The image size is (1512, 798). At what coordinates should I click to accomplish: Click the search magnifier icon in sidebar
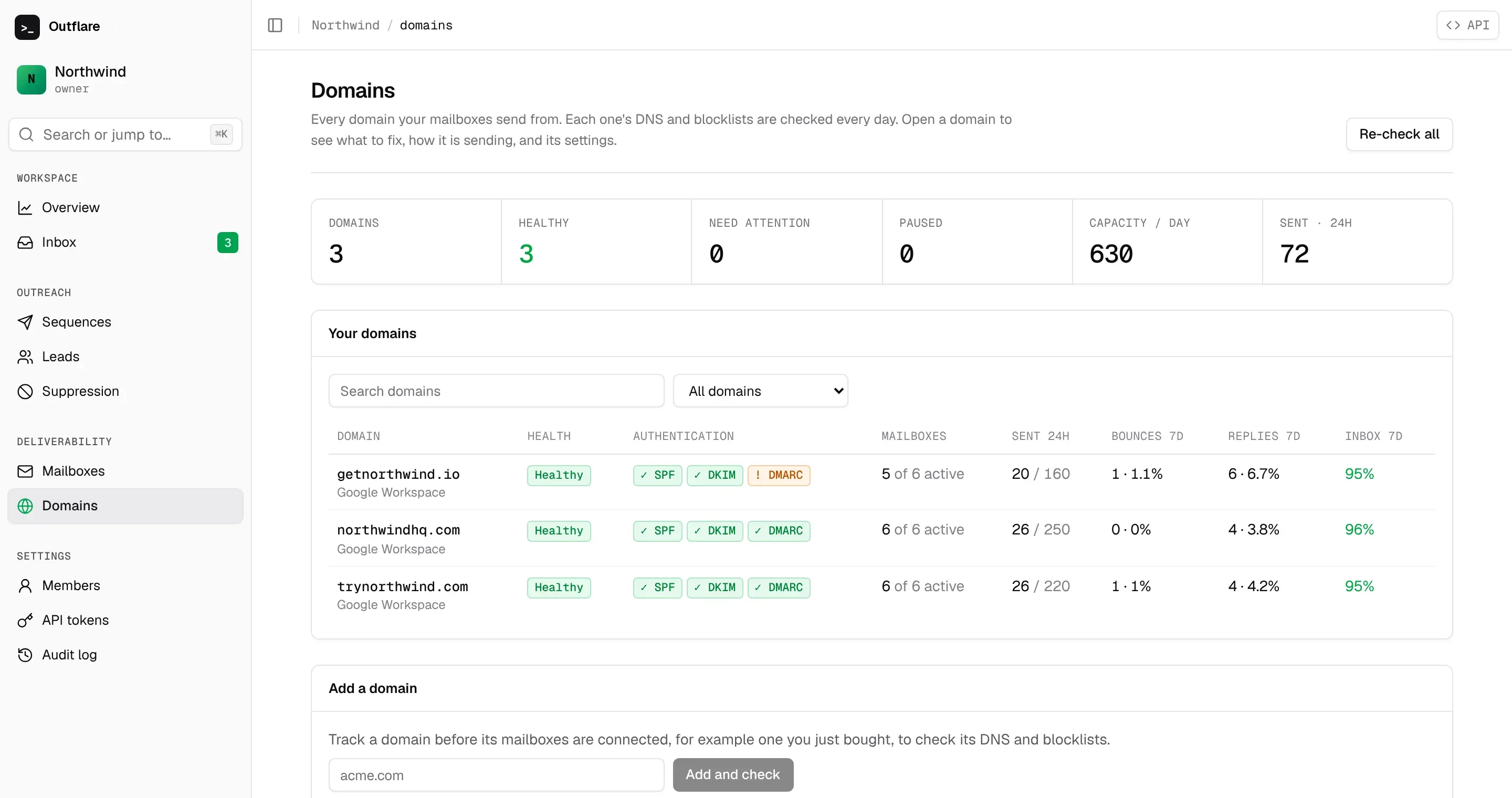click(26, 134)
